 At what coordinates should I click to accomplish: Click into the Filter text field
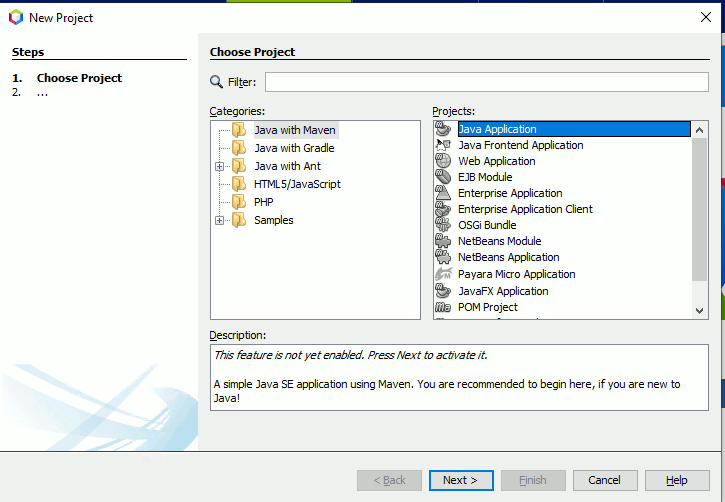[x=486, y=82]
